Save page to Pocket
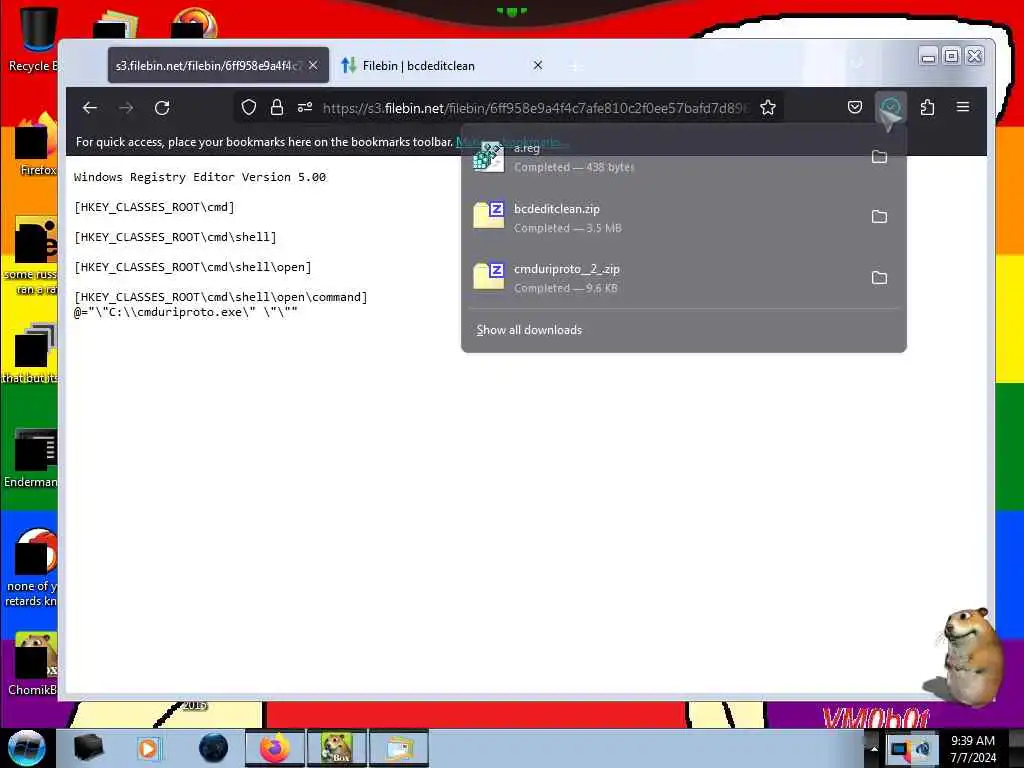 click(x=854, y=108)
